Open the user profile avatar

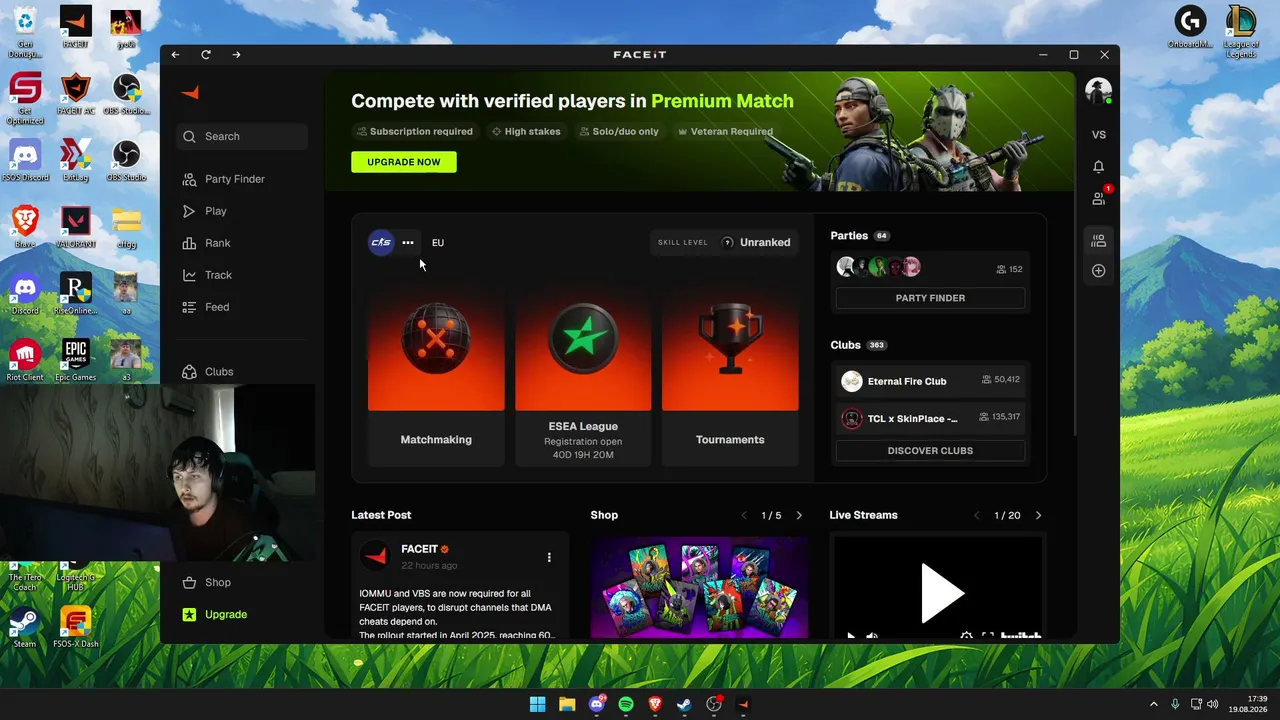point(1098,91)
